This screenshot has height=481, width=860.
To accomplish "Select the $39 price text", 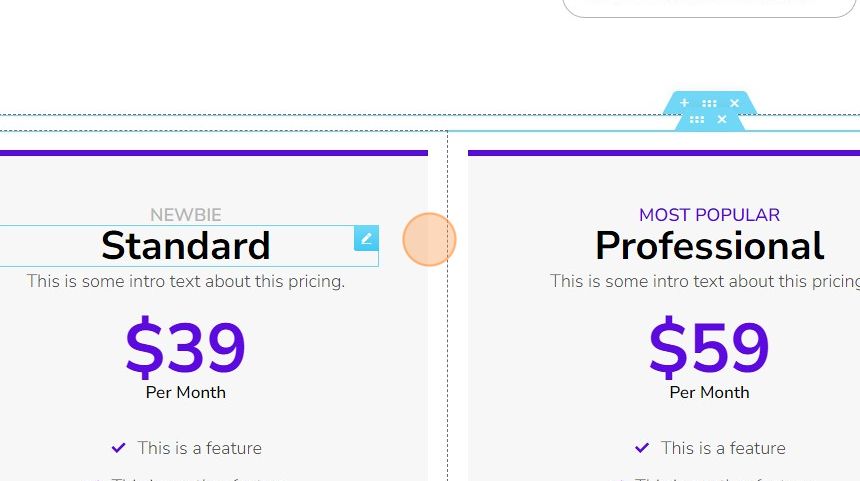I will coord(185,347).
